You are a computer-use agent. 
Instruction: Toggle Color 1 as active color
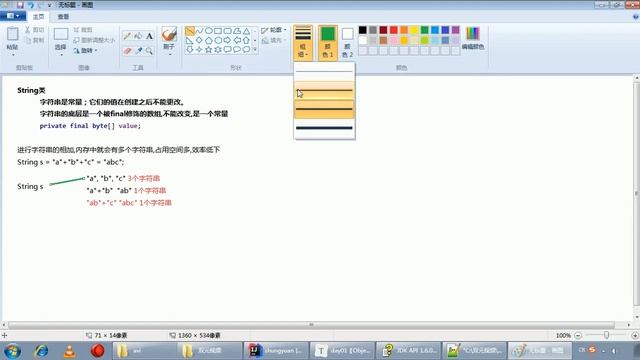328,42
